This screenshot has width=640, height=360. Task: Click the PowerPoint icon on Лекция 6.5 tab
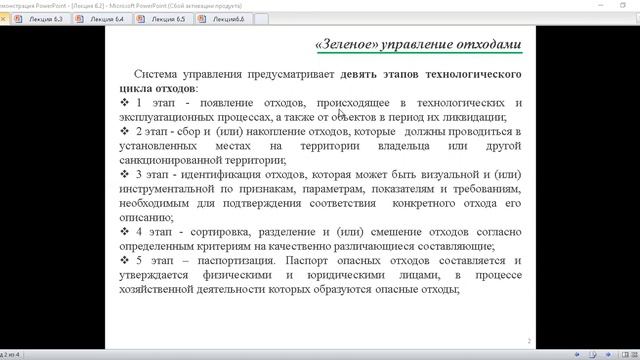tap(140, 19)
